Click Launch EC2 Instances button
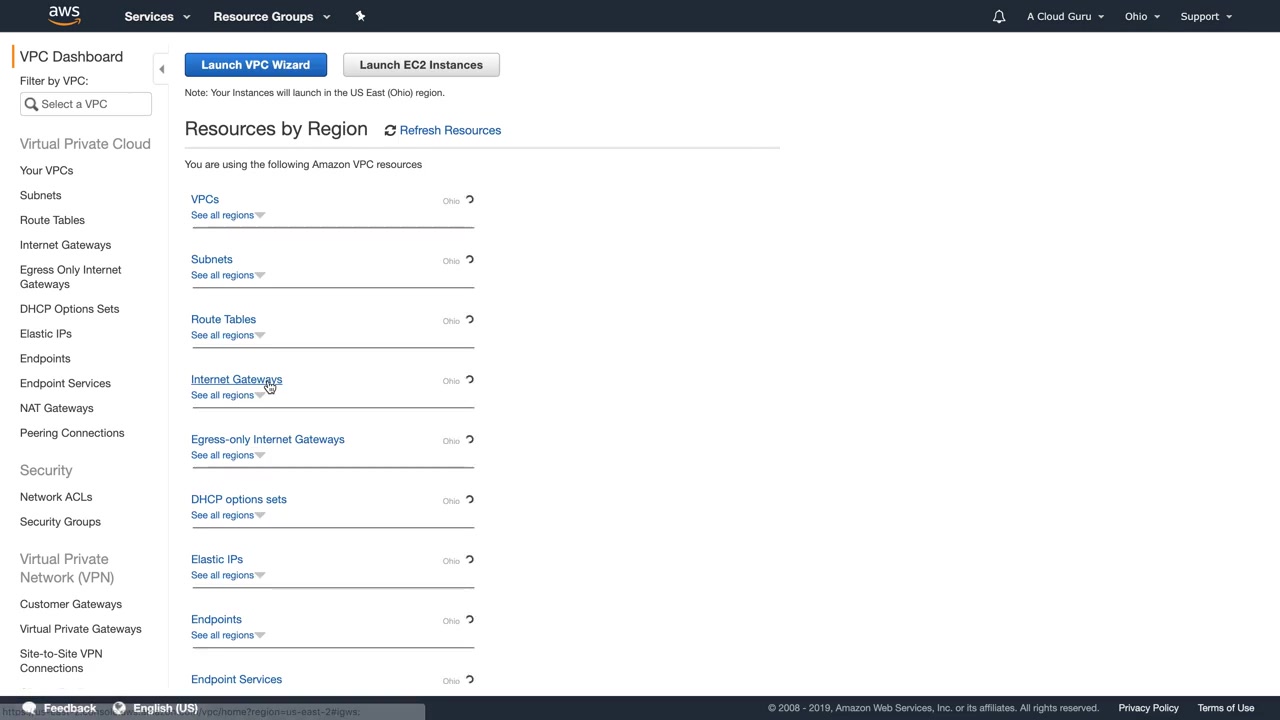This screenshot has width=1280, height=720. [421, 65]
